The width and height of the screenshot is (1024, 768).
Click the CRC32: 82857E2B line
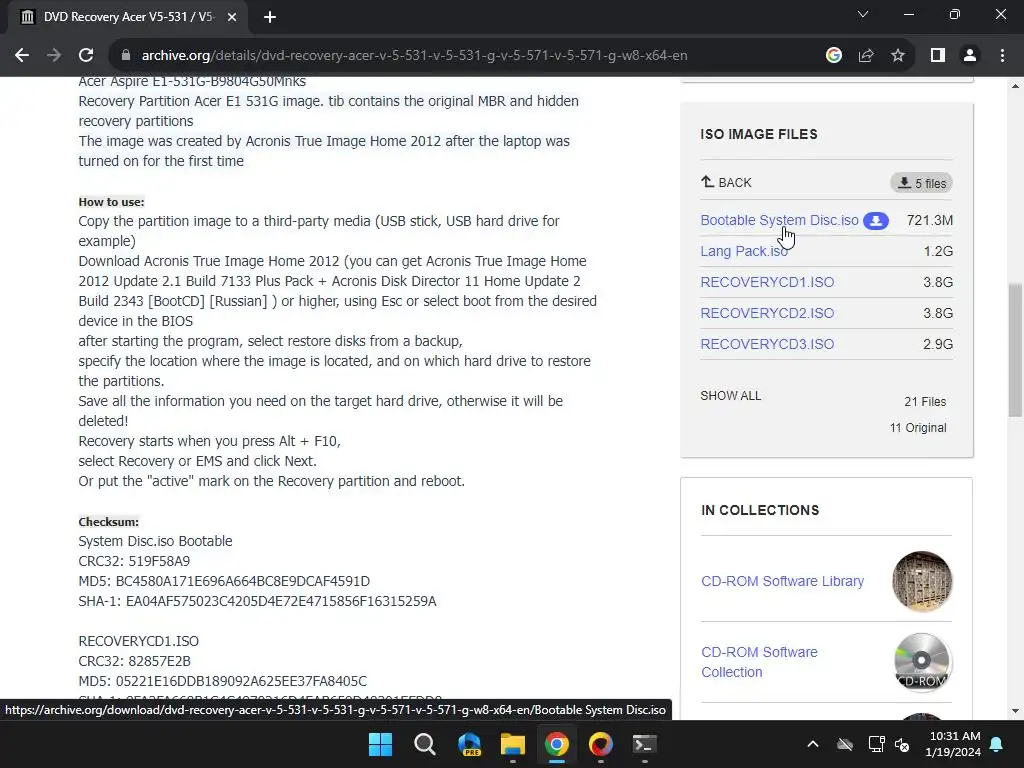click(135, 662)
